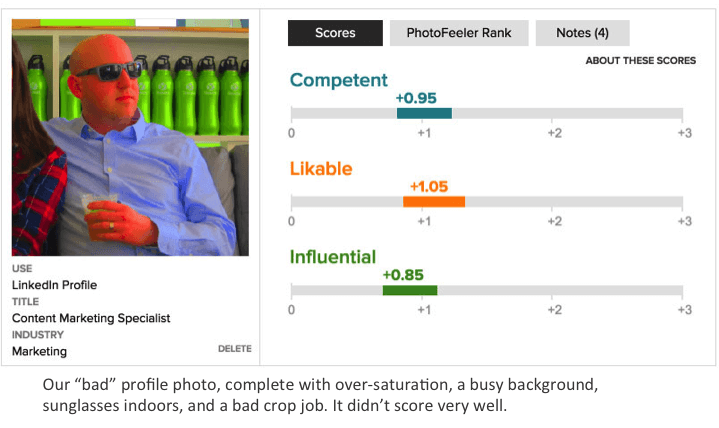Viewport: 719px width, 428px height.
Task: Open the Notes (4) tab
Action: [582, 33]
